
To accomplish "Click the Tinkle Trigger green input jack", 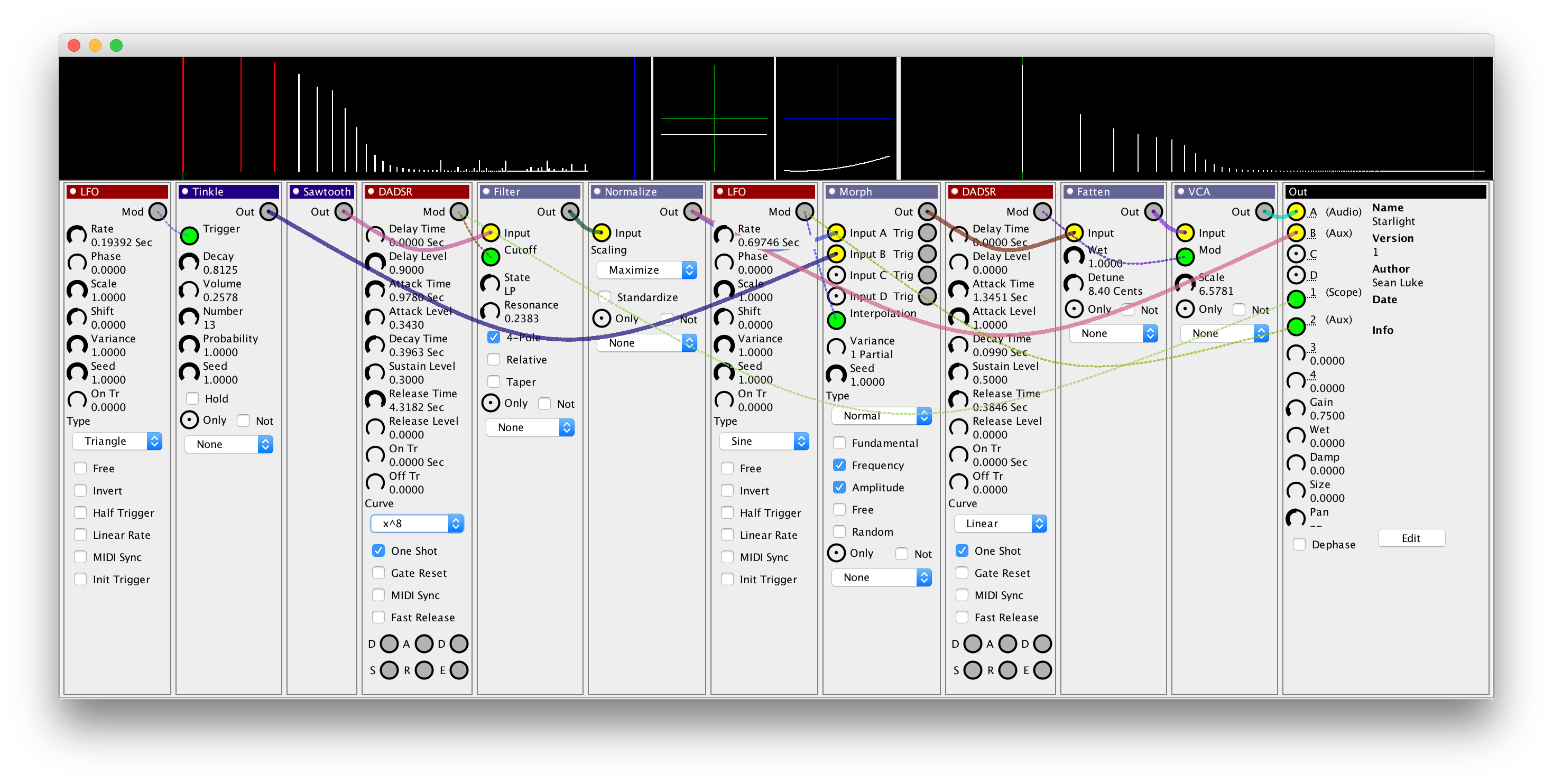I will 189,236.
